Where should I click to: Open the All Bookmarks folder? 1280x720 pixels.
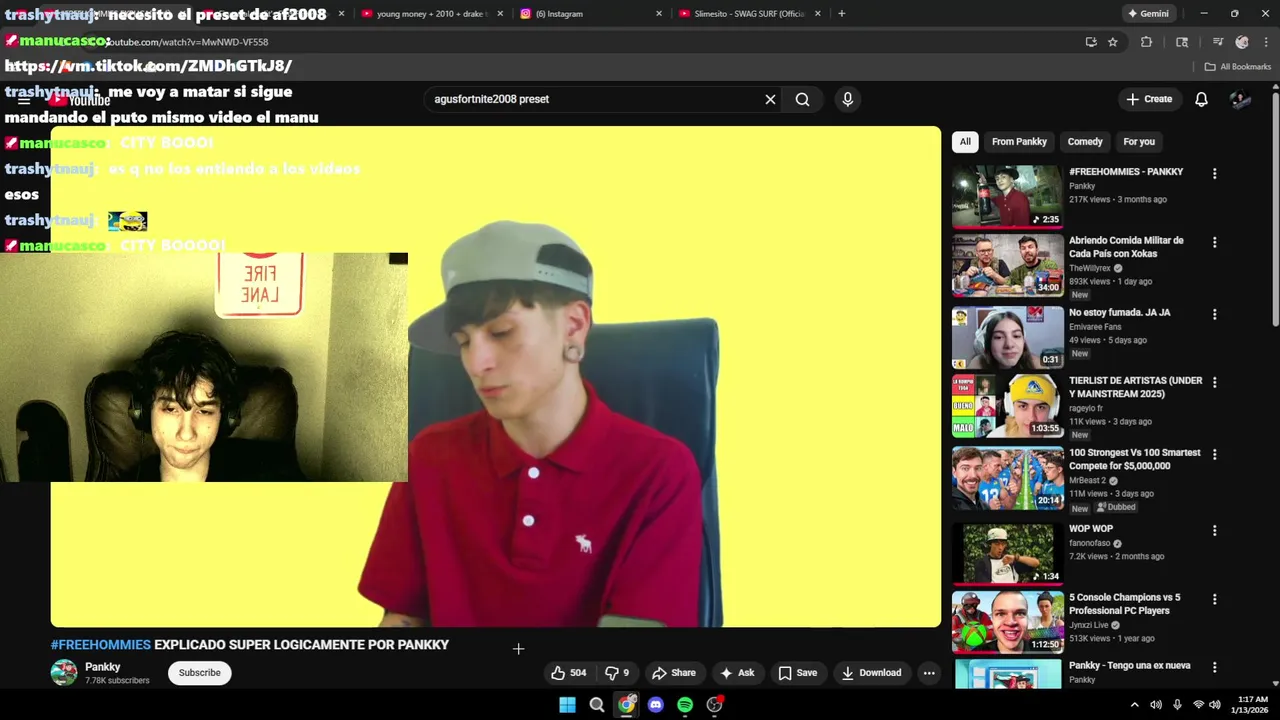click(1238, 67)
